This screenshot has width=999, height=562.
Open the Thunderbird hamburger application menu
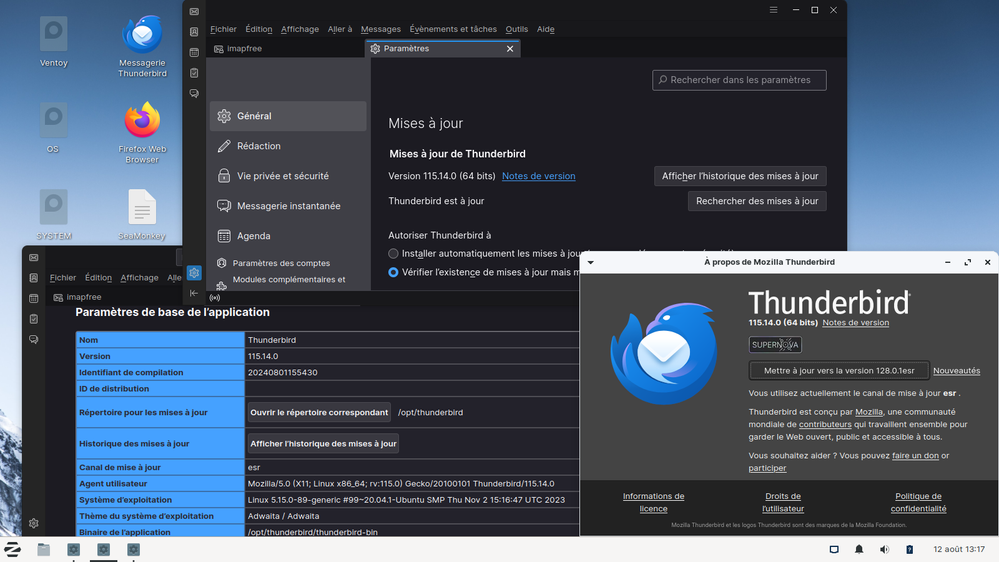tap(773, 10)
